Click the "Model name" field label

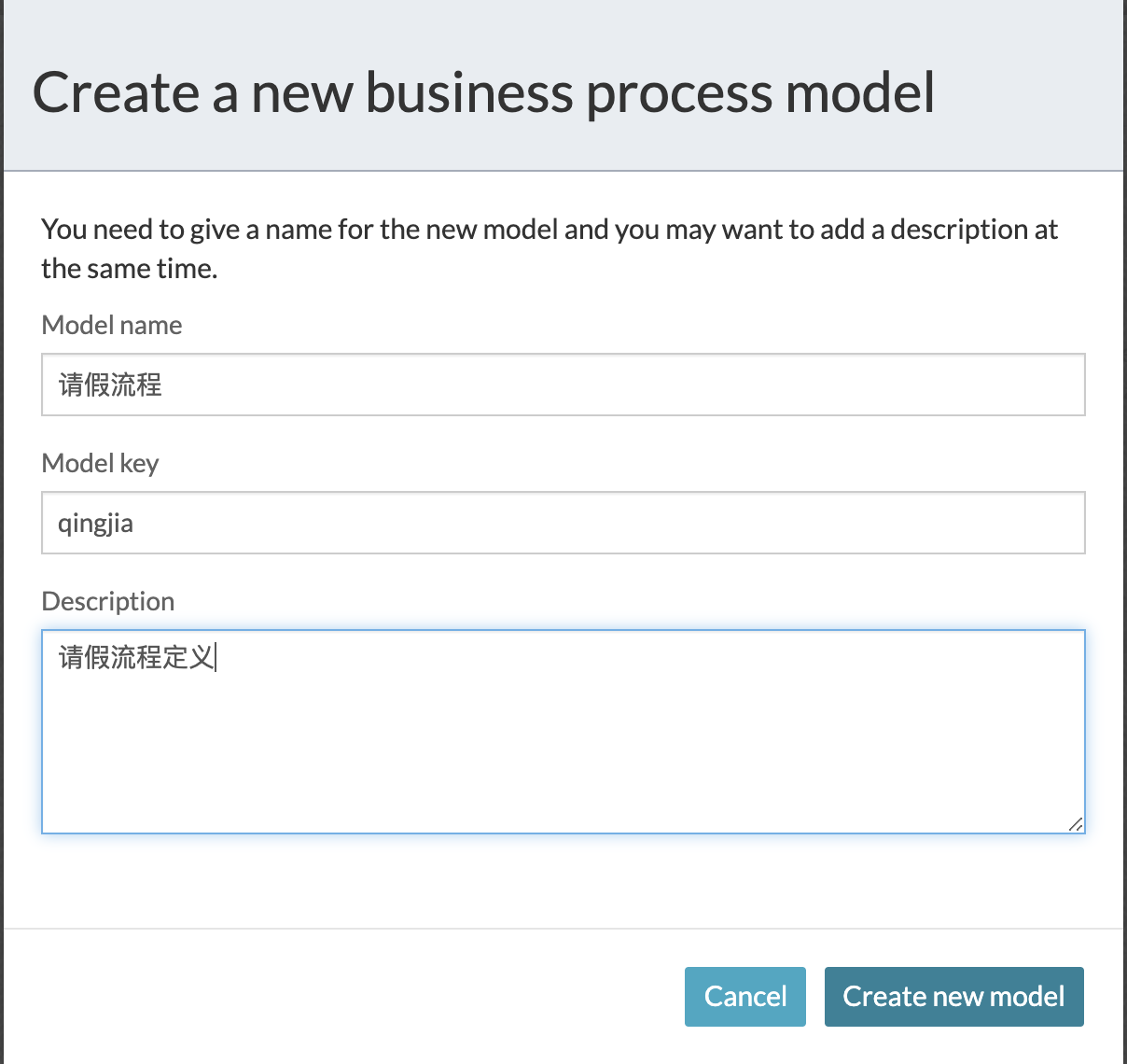[112, 325]
